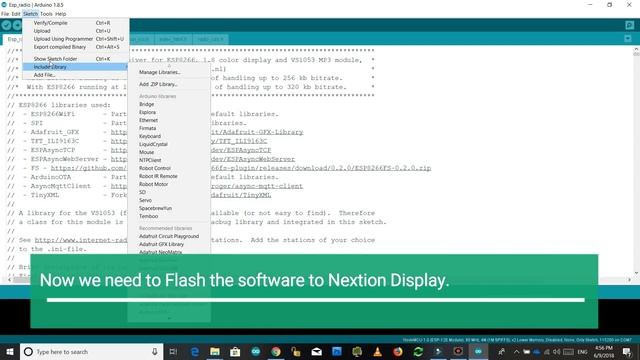Include the Bridge library
640x360 pixels.
pyautogui.click(x=169, y=104)
